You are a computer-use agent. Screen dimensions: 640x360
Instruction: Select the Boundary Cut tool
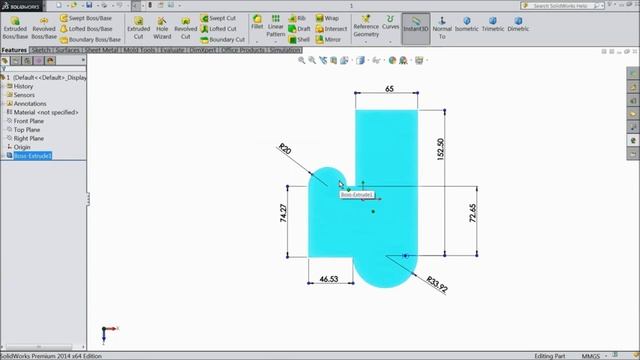tap(222, 40)
